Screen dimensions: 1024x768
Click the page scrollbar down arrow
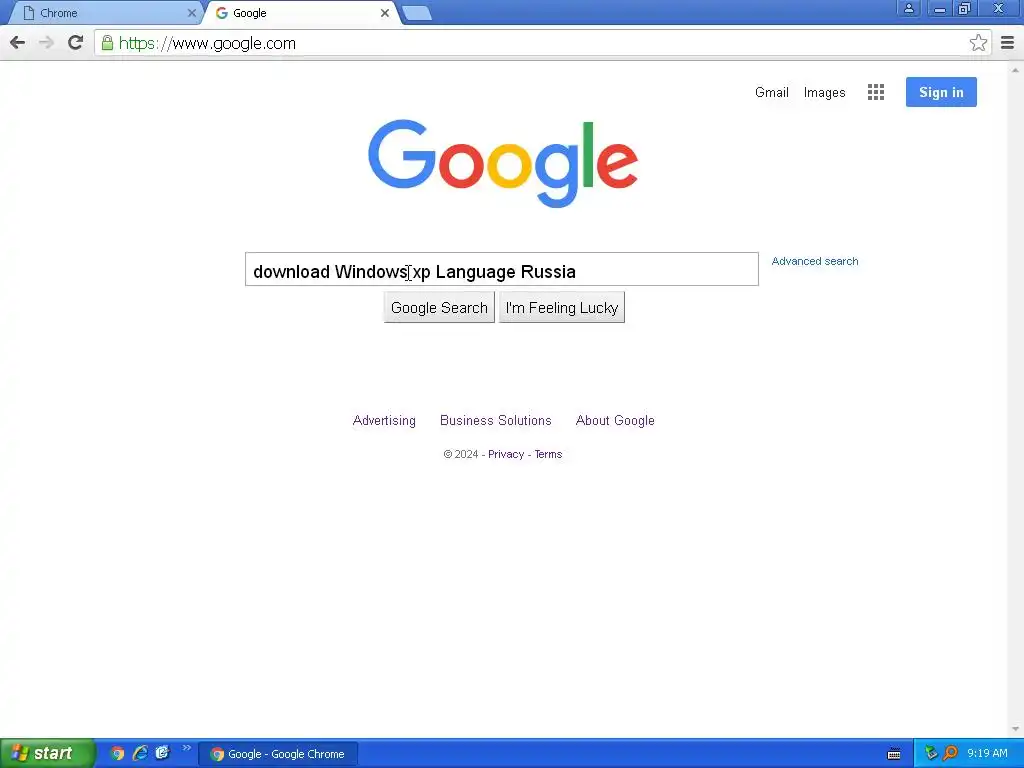pyautogui.click(x=1015, y=729)
